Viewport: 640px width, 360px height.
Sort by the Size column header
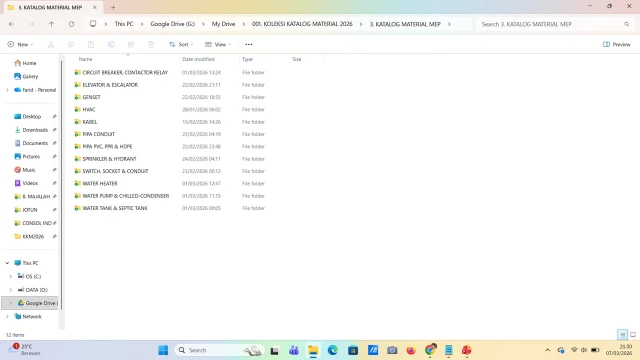click(297, 59)
